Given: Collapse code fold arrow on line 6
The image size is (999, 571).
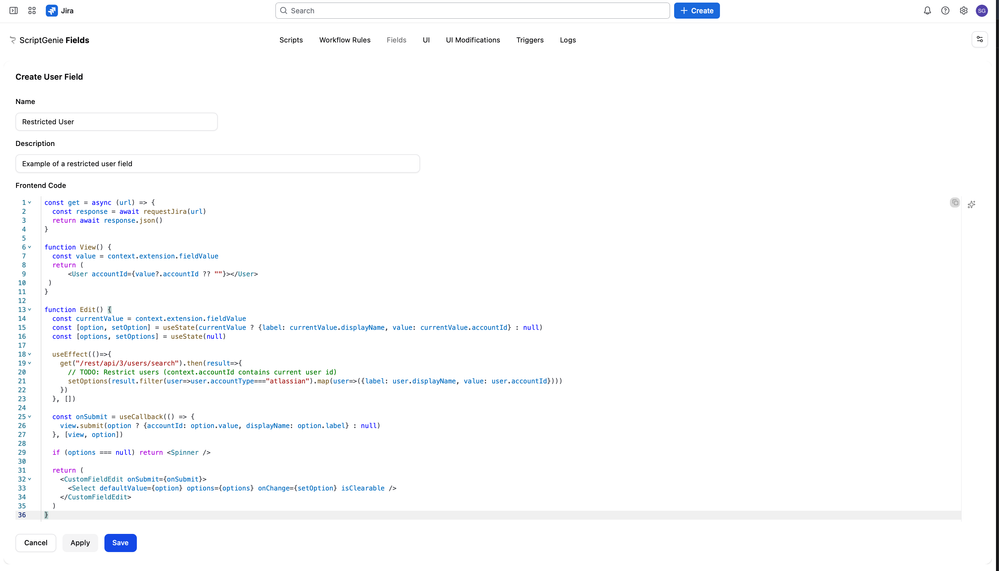Looking at the screenshot, I should (x=30, y=247).
